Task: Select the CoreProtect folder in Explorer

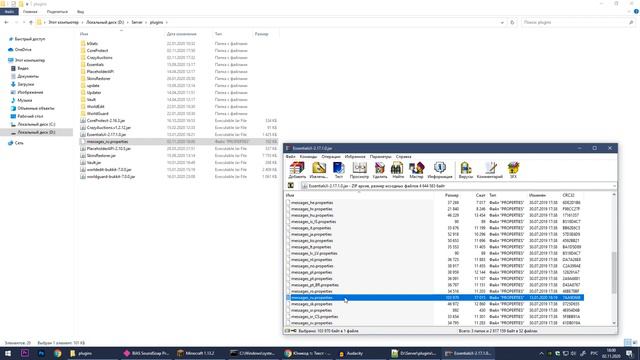Action: [x=98, y=51]
